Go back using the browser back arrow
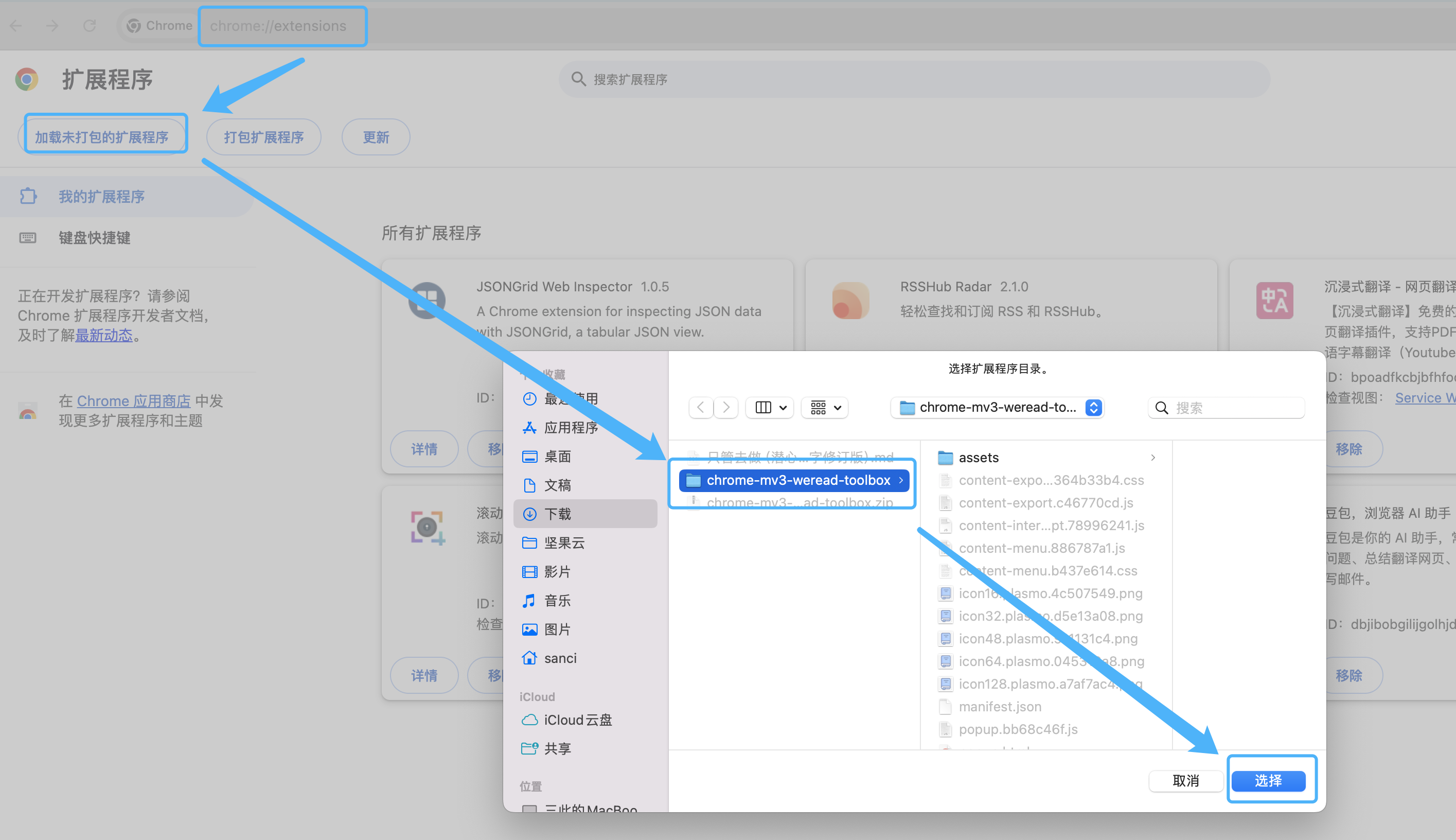 (x=15, y=25)
